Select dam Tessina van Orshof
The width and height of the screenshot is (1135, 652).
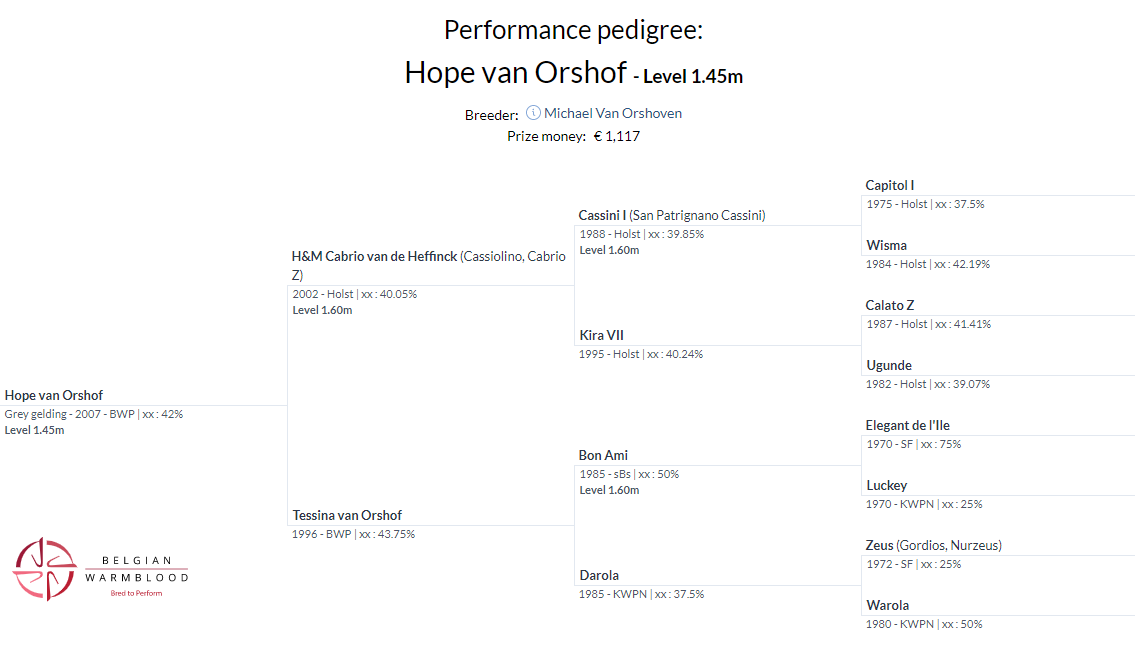(347, 515)
